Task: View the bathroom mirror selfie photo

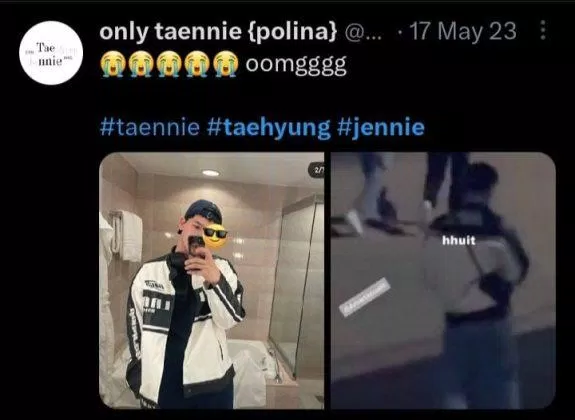Action: point(212,281)
